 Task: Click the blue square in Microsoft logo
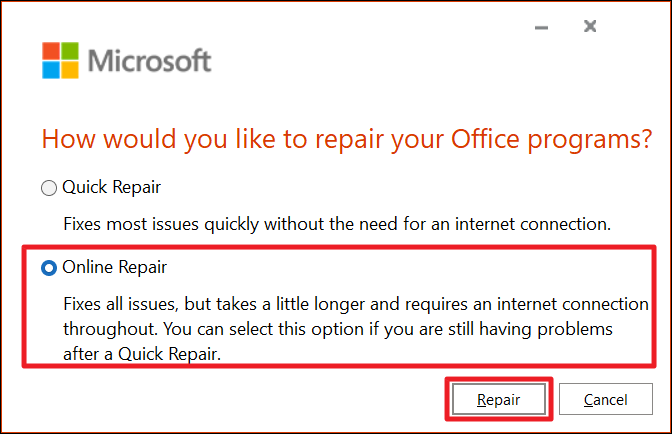tap(50, 70)
